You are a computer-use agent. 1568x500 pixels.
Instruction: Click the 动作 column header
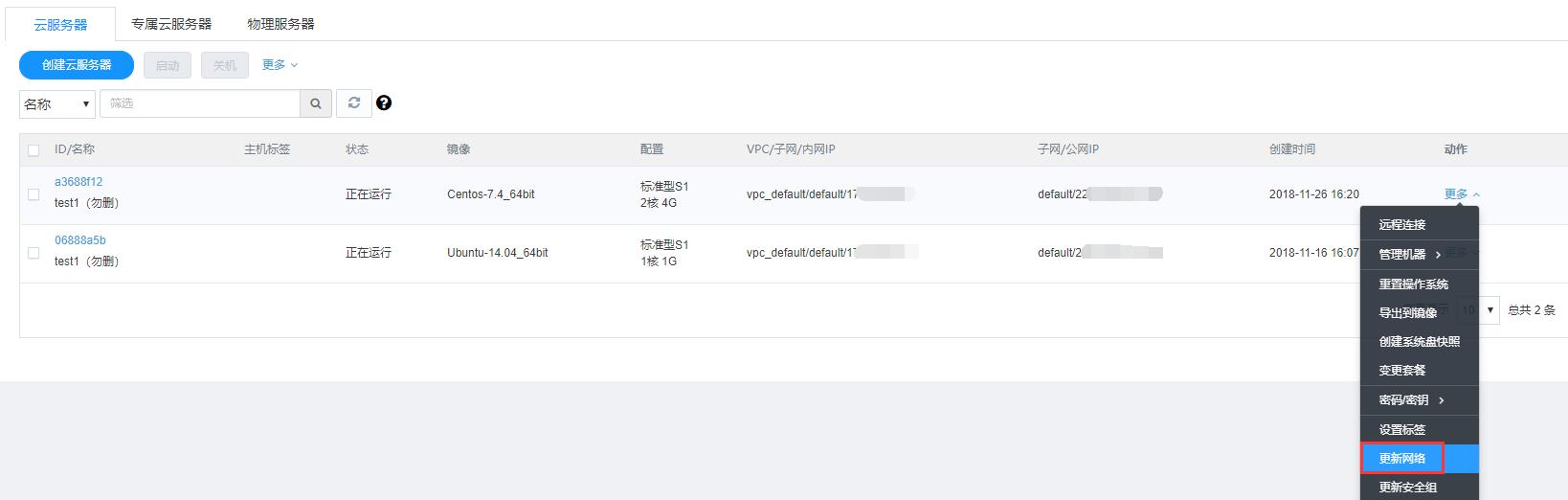click(x=1456, y=149)
